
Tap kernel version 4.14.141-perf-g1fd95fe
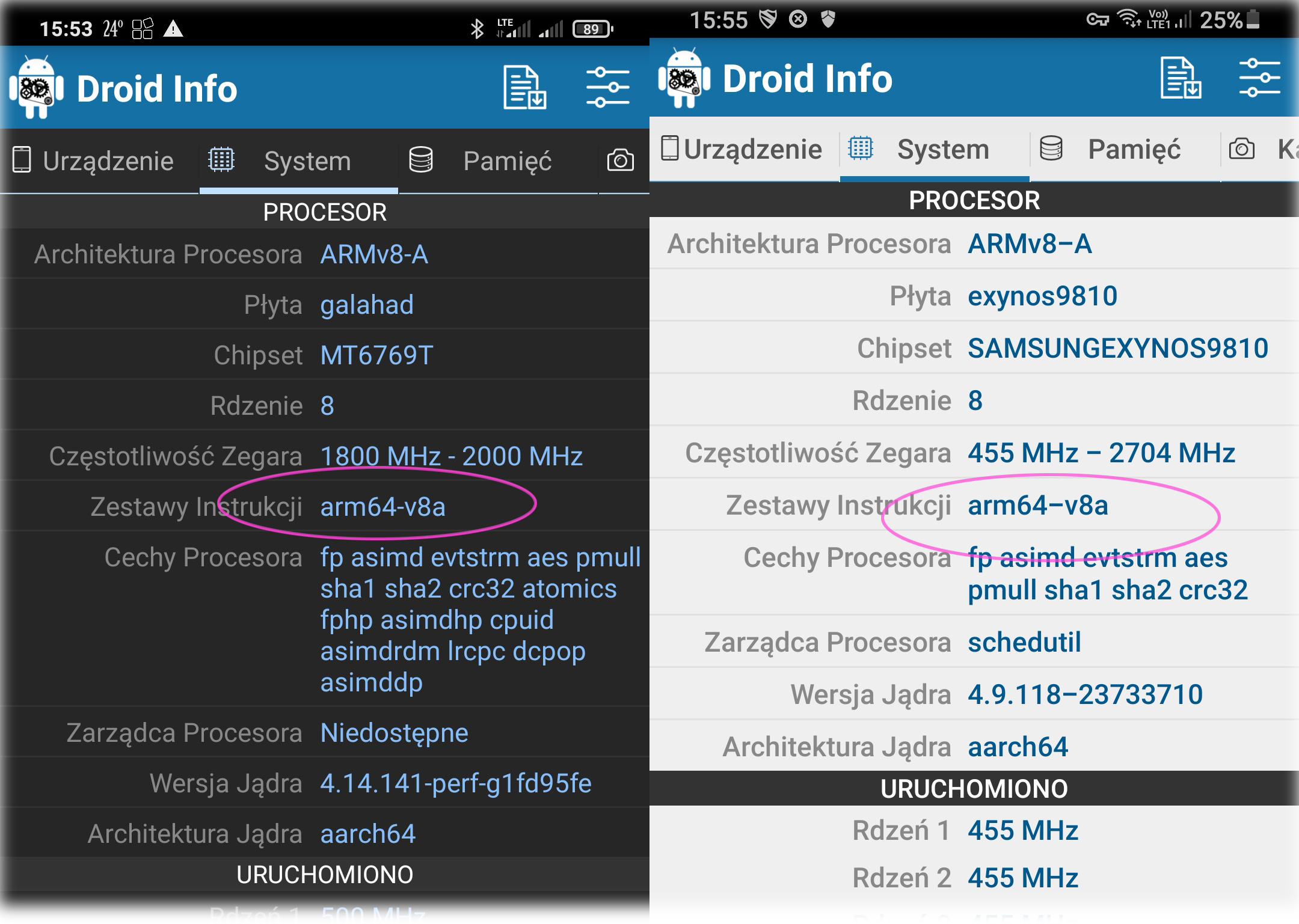coord(456,783)
